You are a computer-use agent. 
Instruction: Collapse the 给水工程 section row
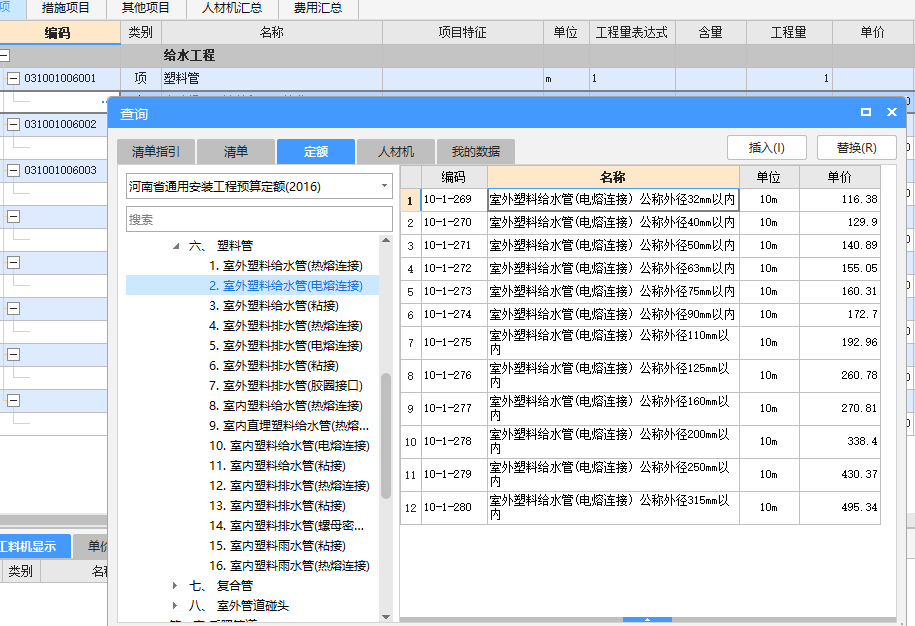point(4,55)
